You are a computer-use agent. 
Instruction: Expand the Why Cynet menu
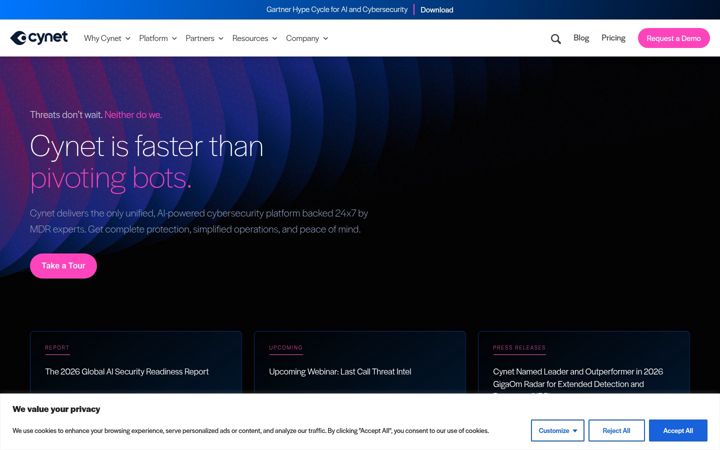pos(107,39)
